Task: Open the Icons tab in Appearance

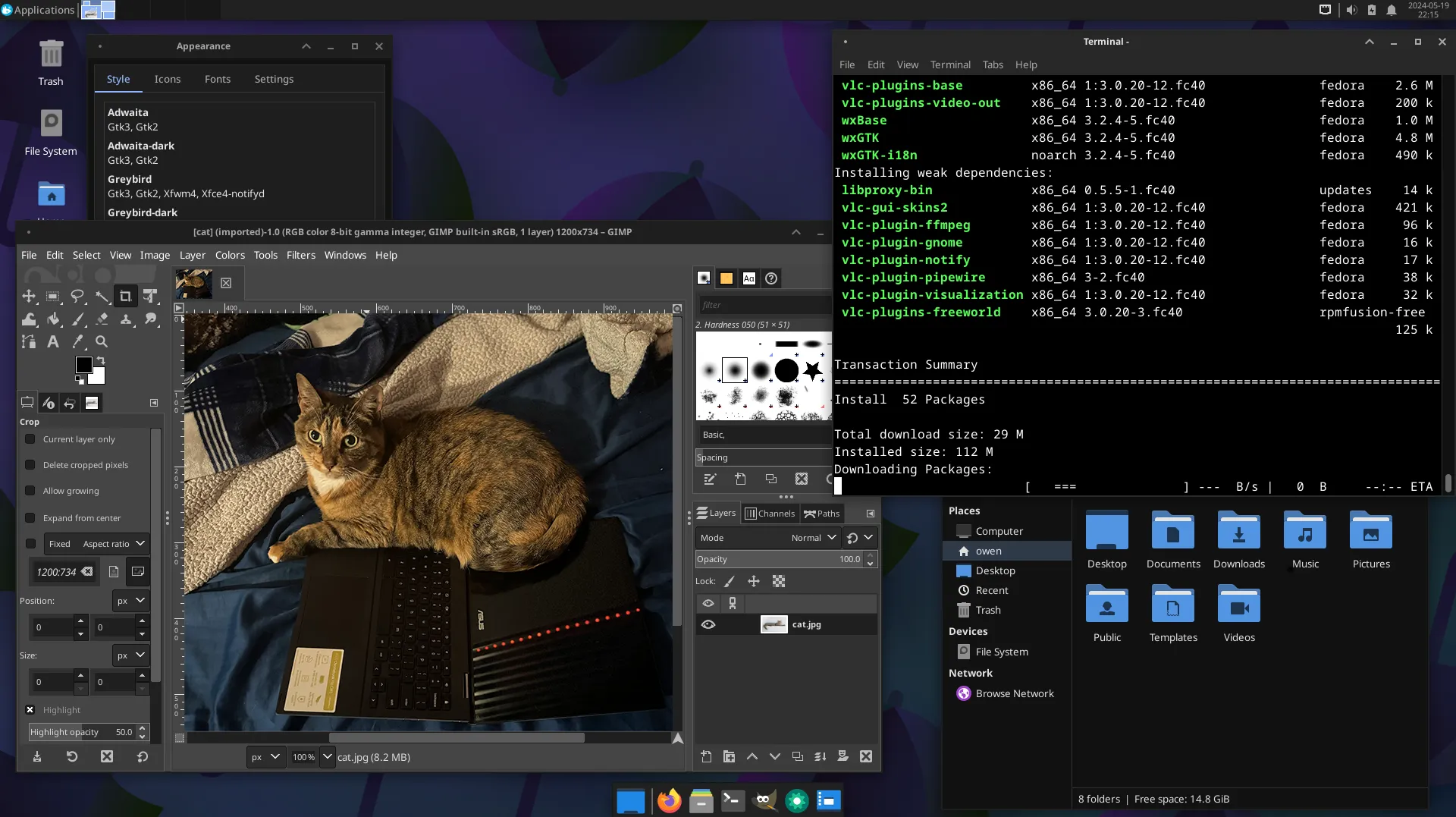Action: pyautogui.click(x=168, y=79)
